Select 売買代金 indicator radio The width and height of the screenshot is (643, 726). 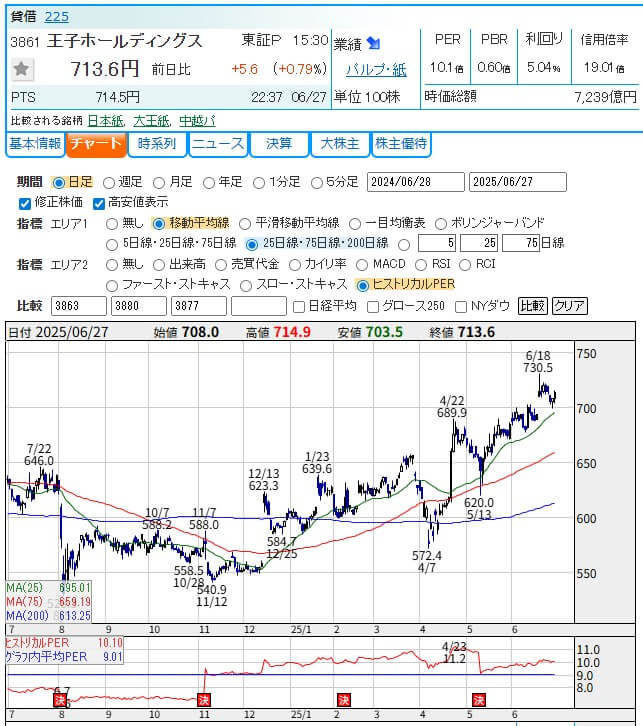tap(221, 265)
